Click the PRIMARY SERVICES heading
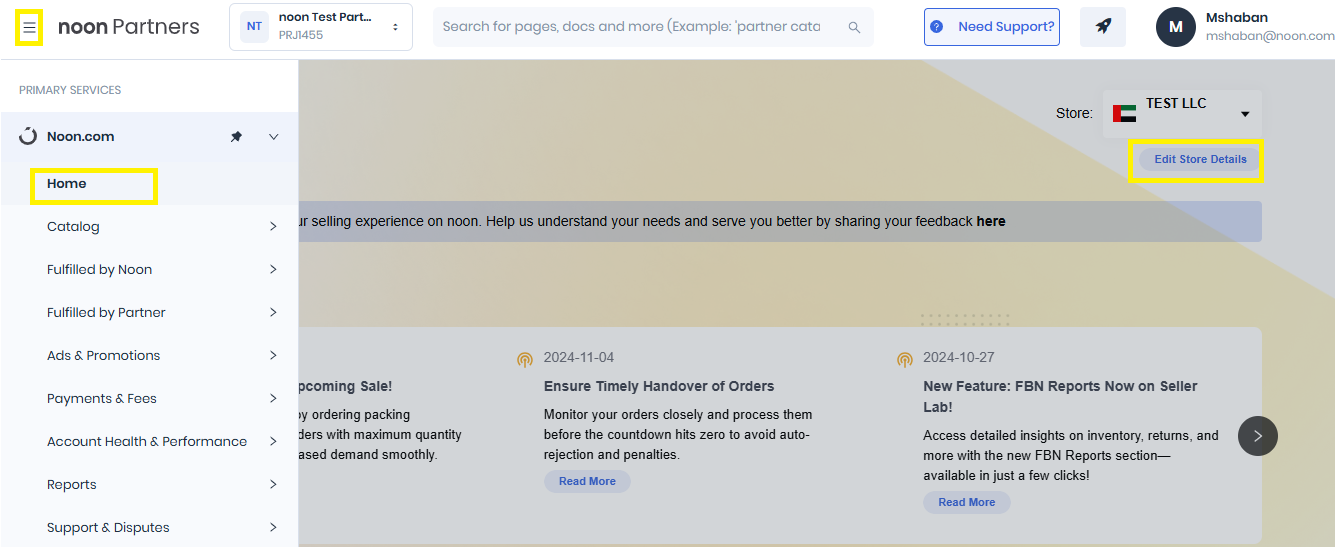This screenshot has height=548, width=1336. 70,90
